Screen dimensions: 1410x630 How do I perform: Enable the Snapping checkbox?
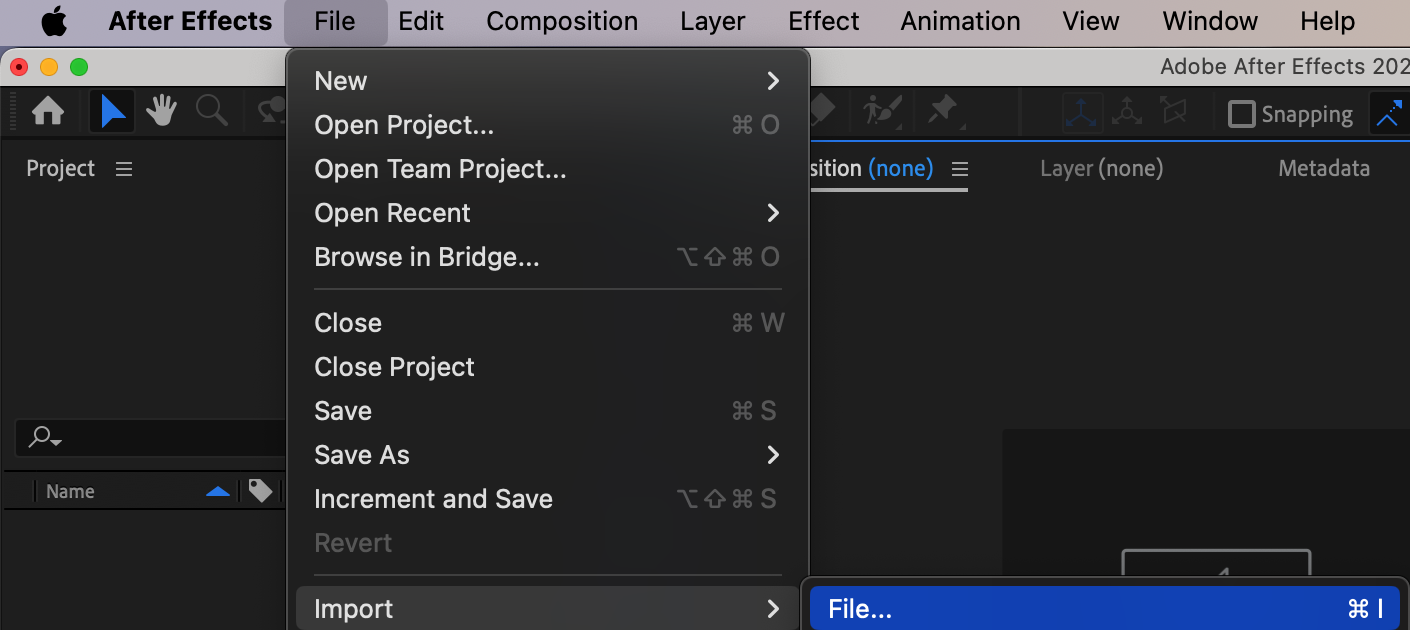tap(1241, 114)
